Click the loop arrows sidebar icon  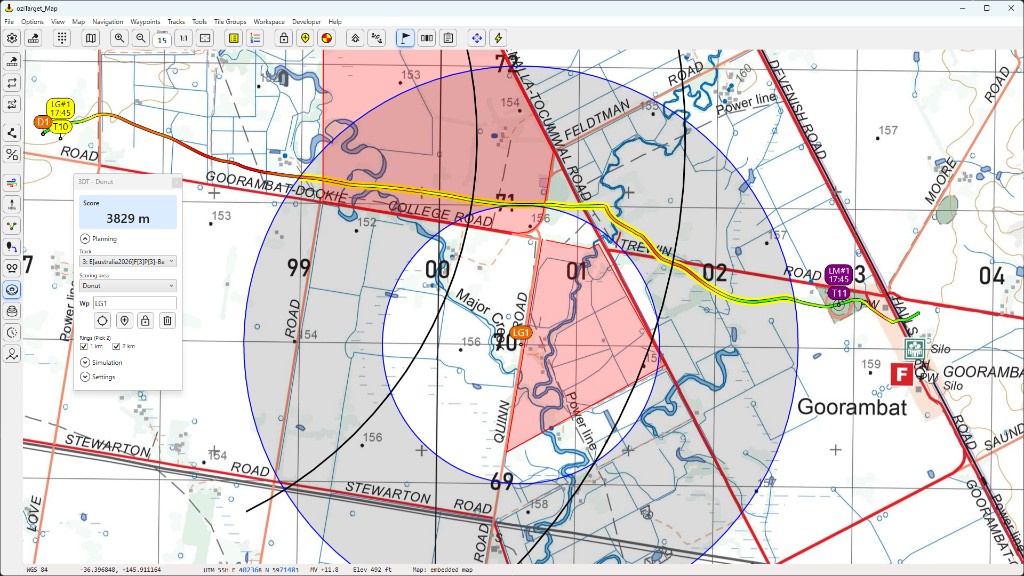[12, 83]
